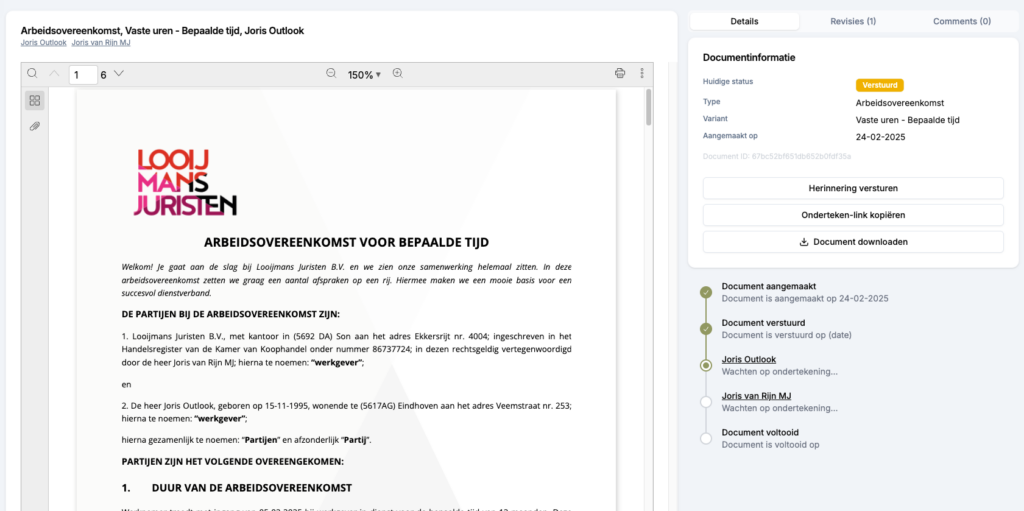This screenshot has width=1024, height=511.
Task: Download the document via Document downloaden
Action: pos(853,242)
